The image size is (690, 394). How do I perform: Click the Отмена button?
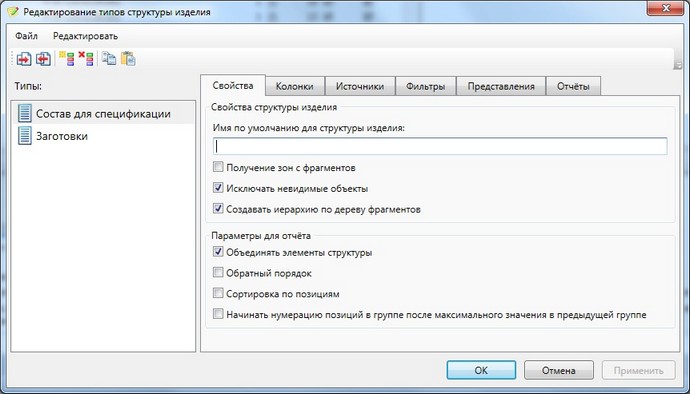[x=558, y=370]
